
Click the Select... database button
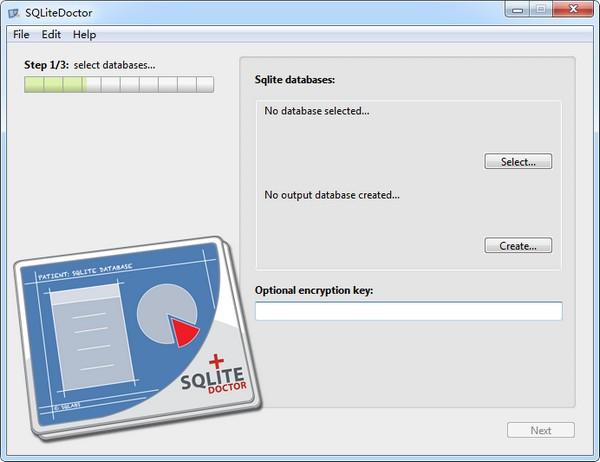tap(518, 162)
